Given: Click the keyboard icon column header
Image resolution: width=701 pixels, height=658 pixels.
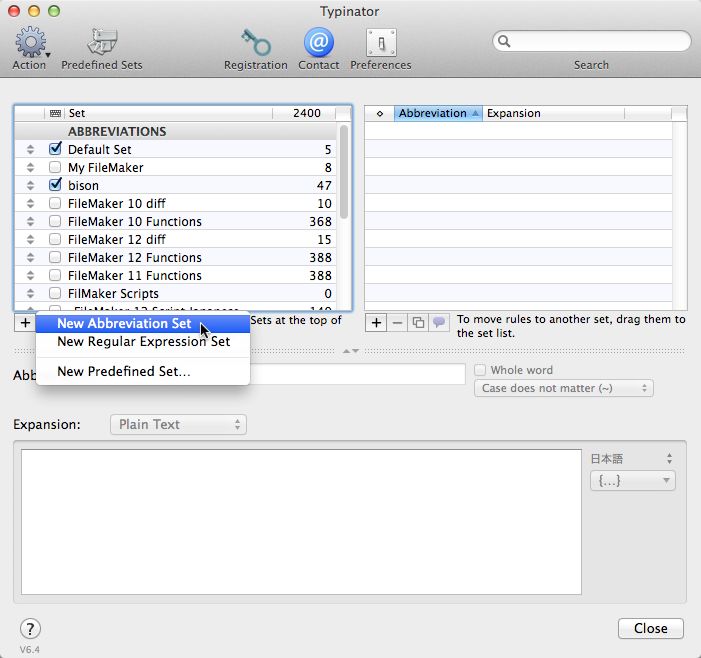Looking at the screenshot, I should pyautogui.click(x=55, y=113).
